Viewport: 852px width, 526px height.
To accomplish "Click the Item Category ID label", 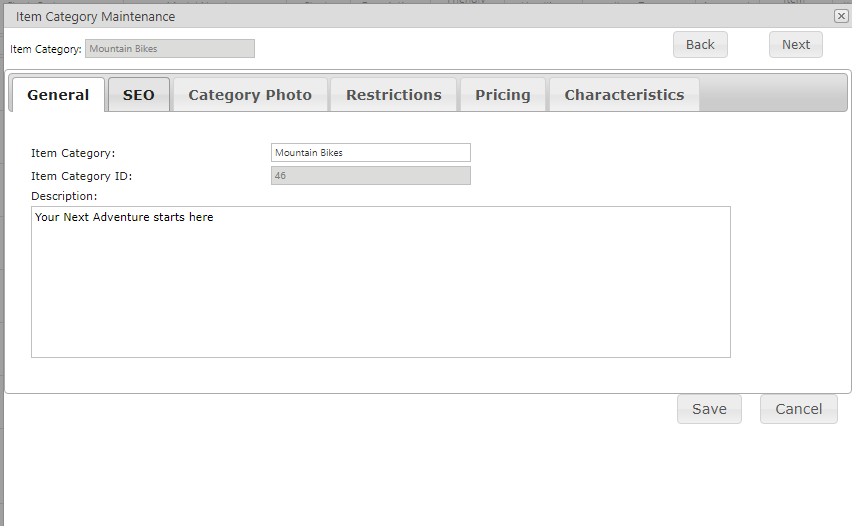I will (82, 176).
